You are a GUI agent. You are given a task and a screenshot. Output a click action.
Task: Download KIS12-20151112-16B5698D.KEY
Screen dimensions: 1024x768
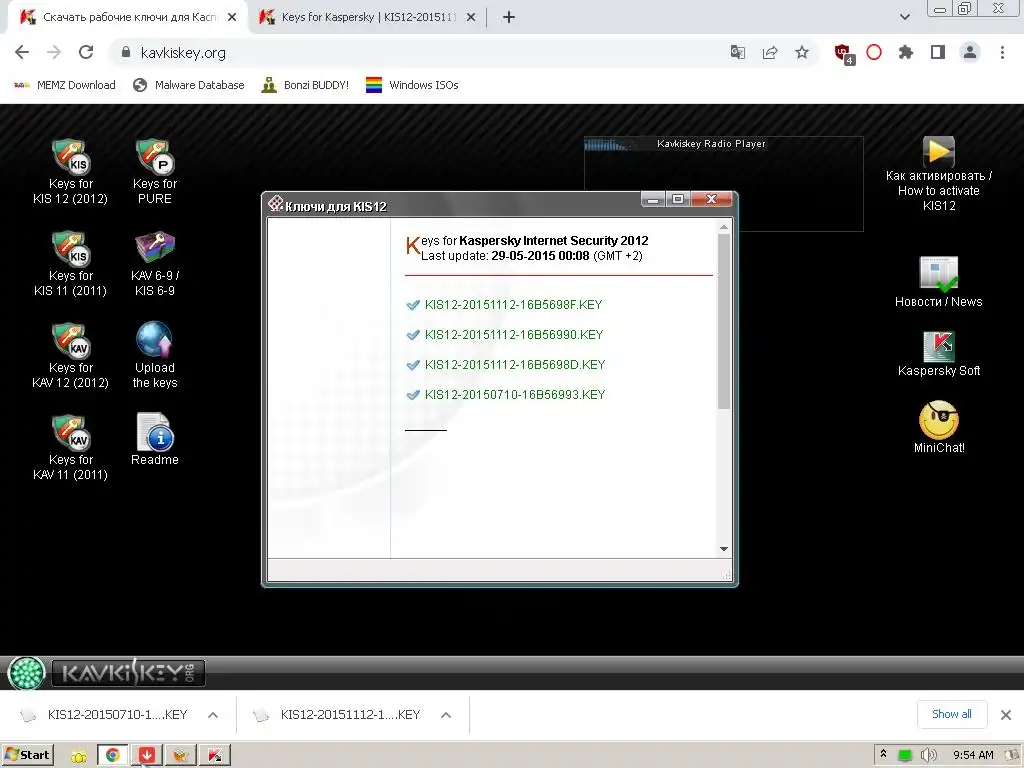pyautogui.click(x=515, y=365)
